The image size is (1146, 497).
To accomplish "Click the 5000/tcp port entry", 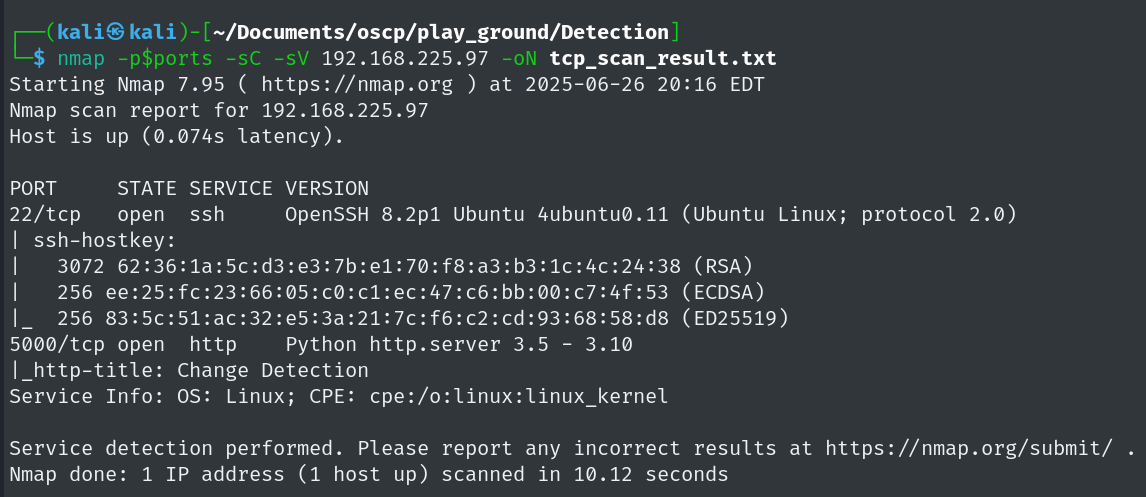I will point(57,345).
